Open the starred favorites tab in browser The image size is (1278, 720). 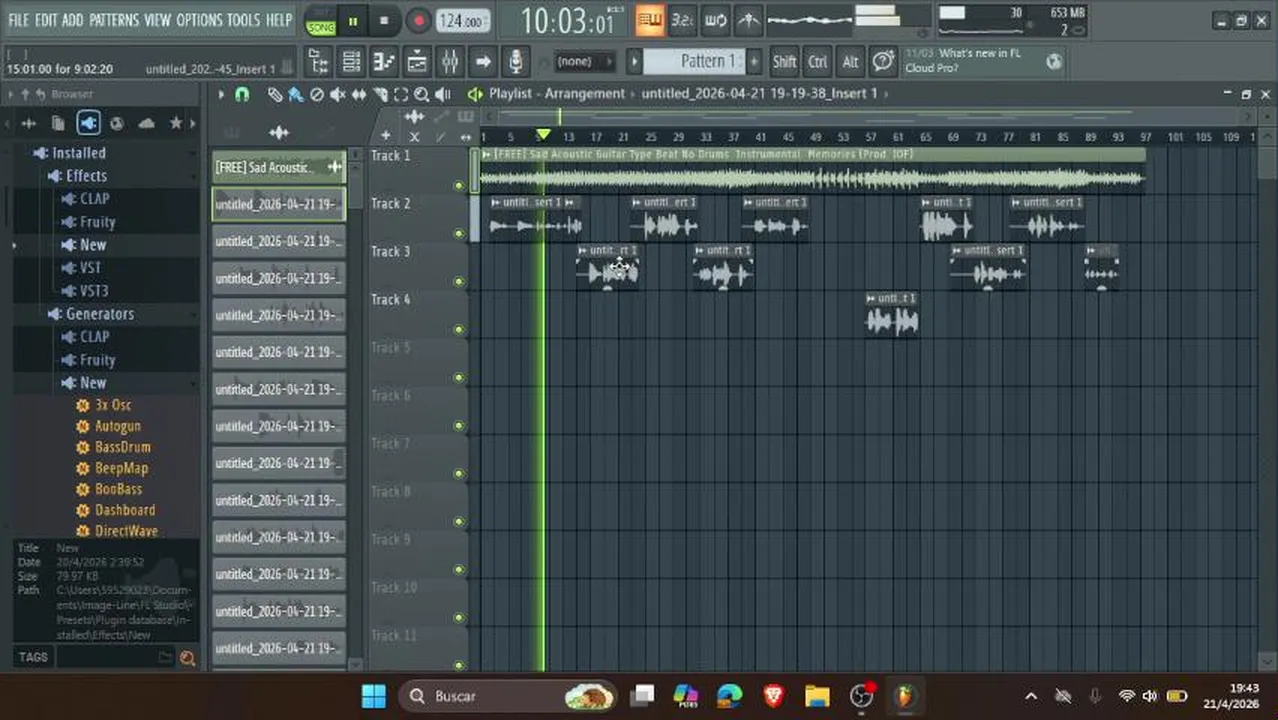(176, 123)
